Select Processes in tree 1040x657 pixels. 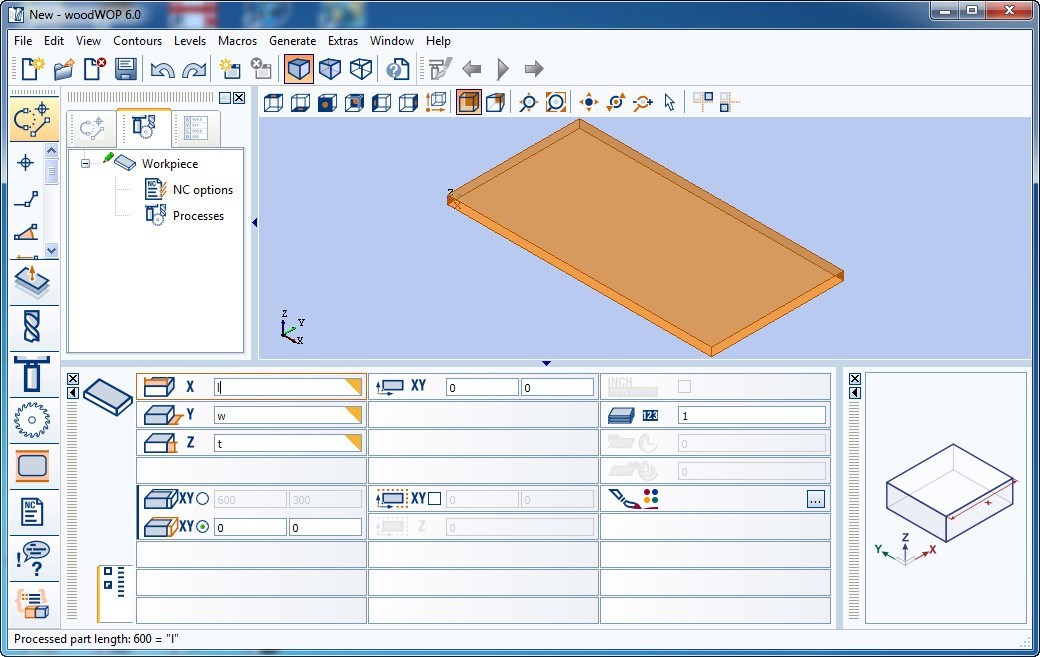point(198,215)
